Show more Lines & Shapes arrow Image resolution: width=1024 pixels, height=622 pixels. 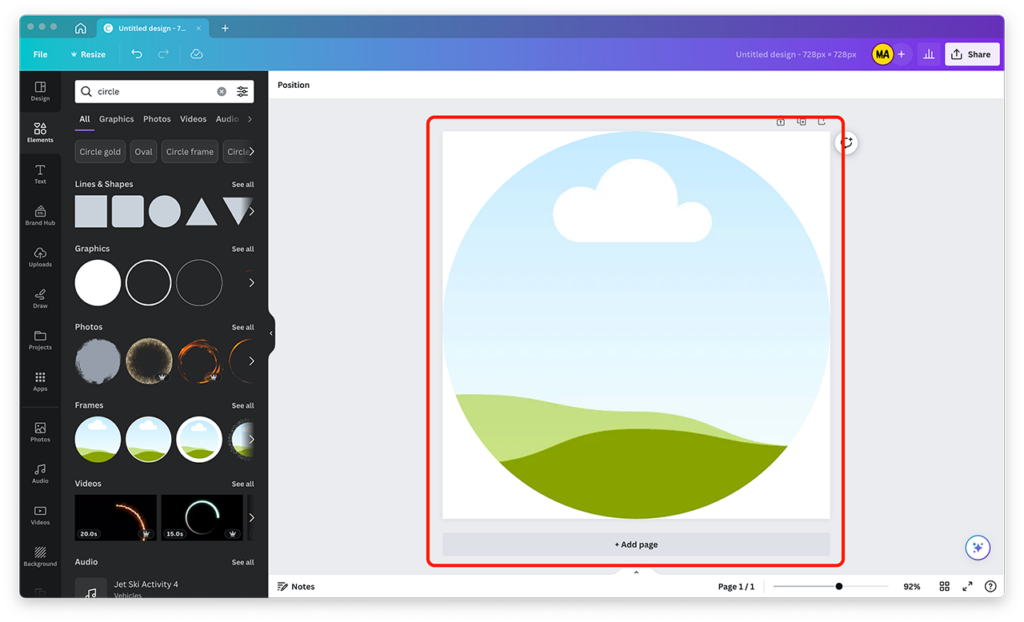[x=251, y=212]
